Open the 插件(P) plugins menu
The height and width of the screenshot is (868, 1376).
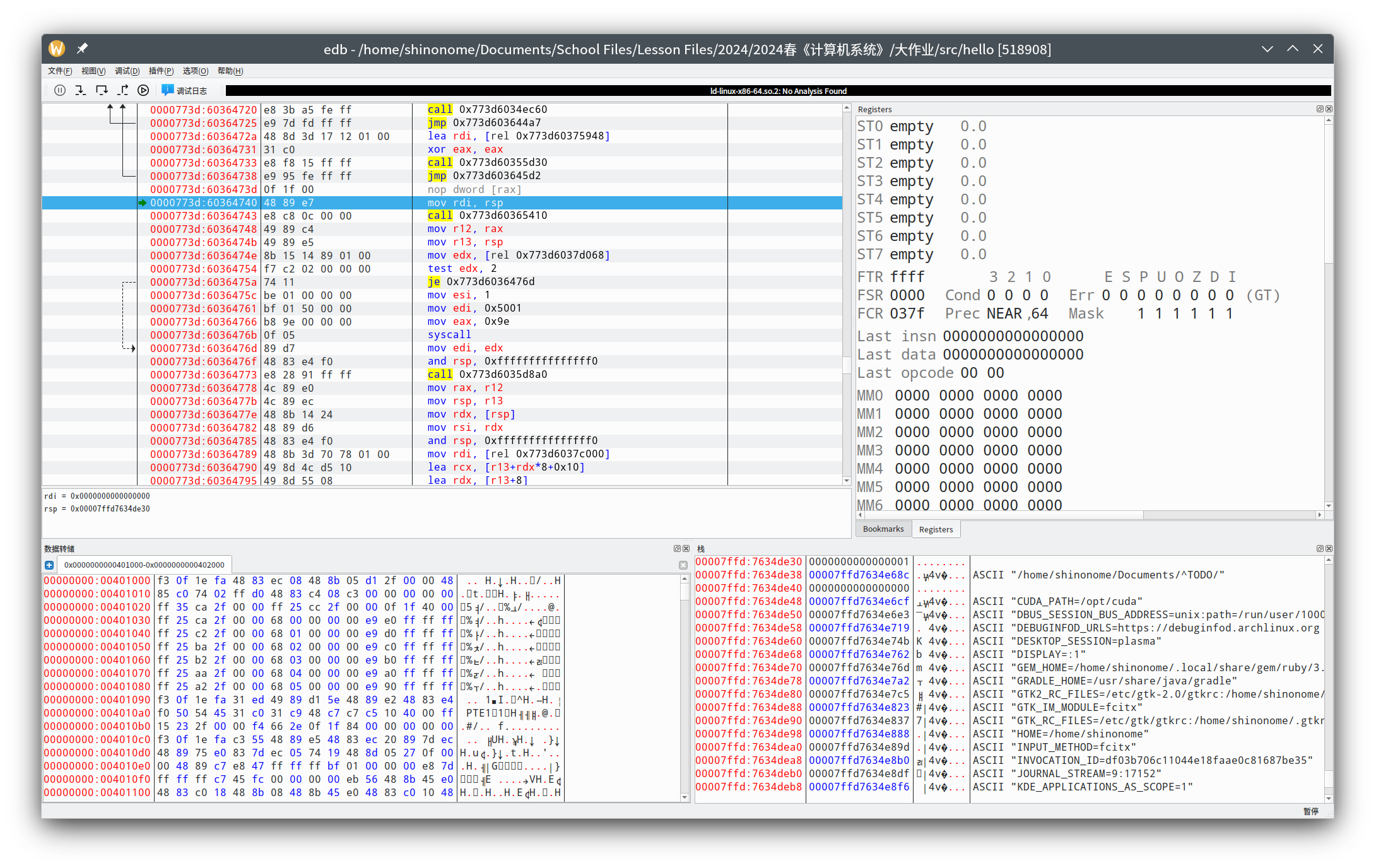click(161, 71)
